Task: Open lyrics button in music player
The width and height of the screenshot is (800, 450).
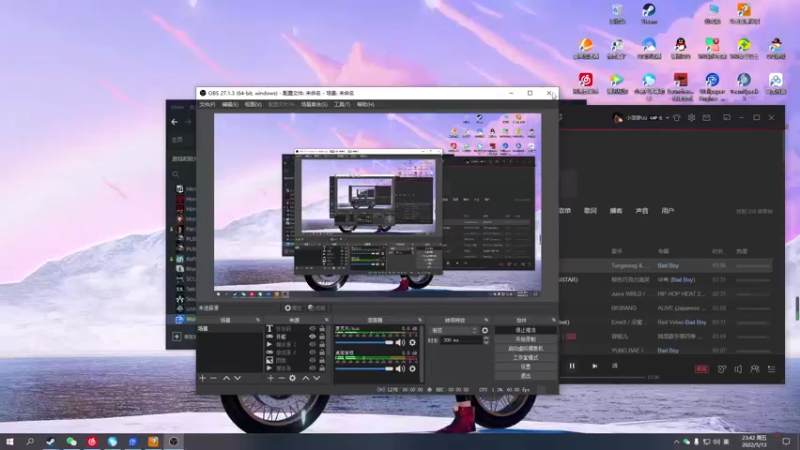Action: click(615, 366)
